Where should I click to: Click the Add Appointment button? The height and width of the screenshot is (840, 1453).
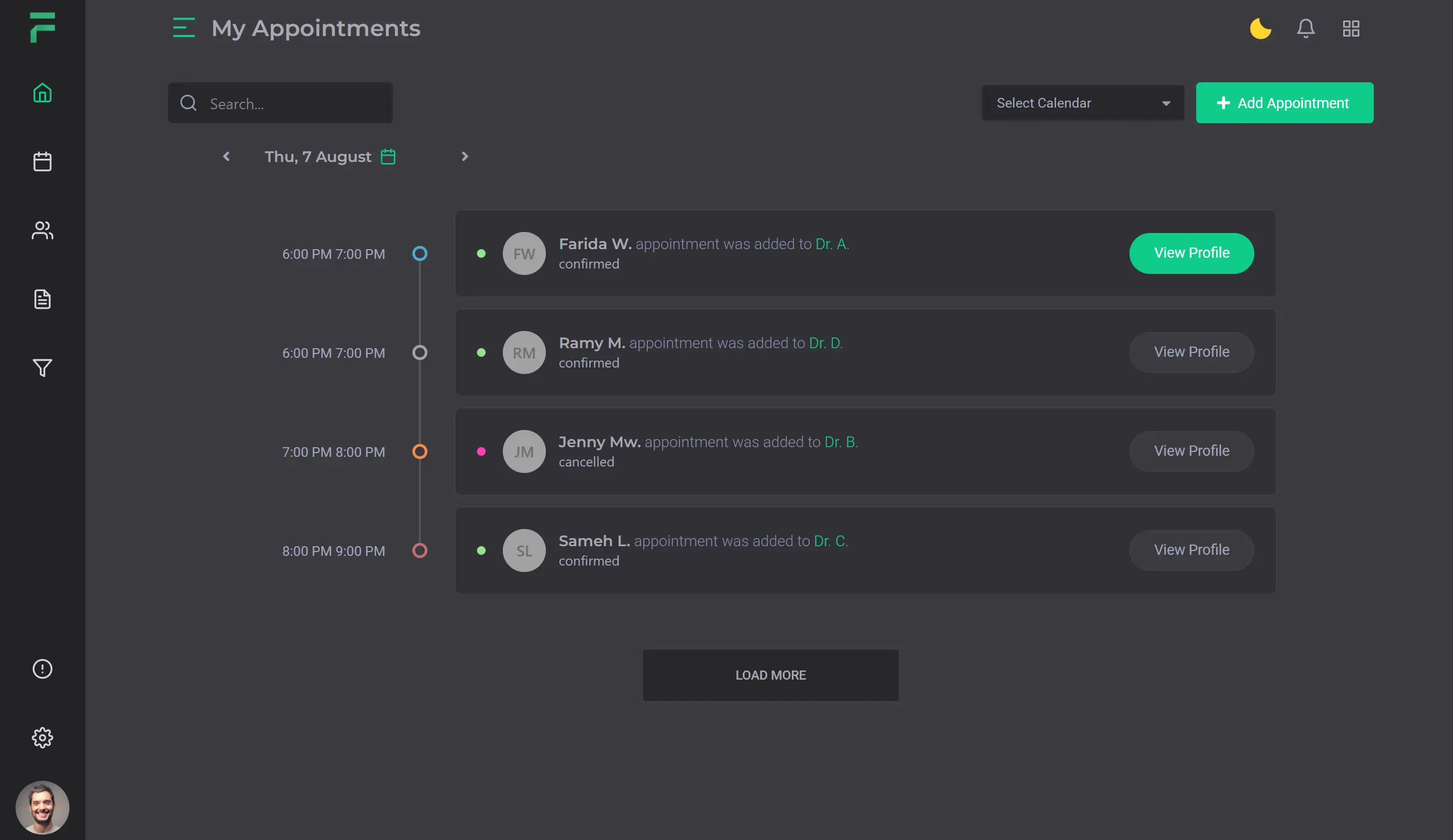pyautogui.click(x=1284, y=103)
